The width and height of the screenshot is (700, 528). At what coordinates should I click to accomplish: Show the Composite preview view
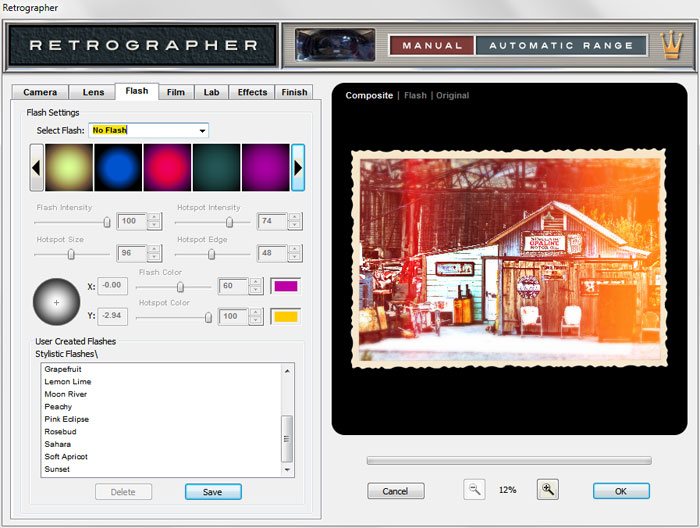coord(369,96)
